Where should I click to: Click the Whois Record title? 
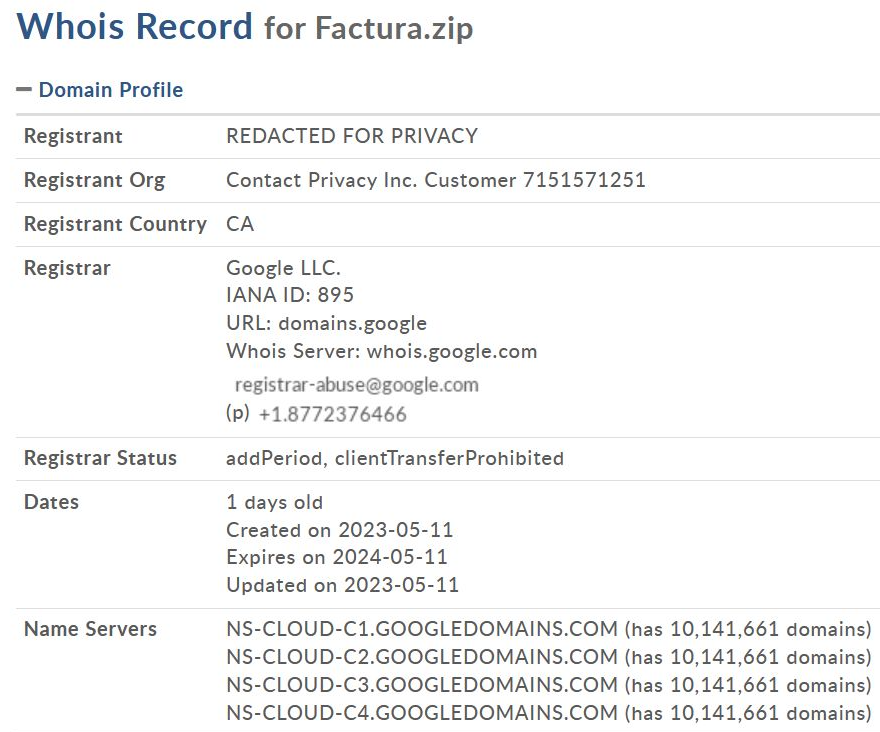[135, 26]
